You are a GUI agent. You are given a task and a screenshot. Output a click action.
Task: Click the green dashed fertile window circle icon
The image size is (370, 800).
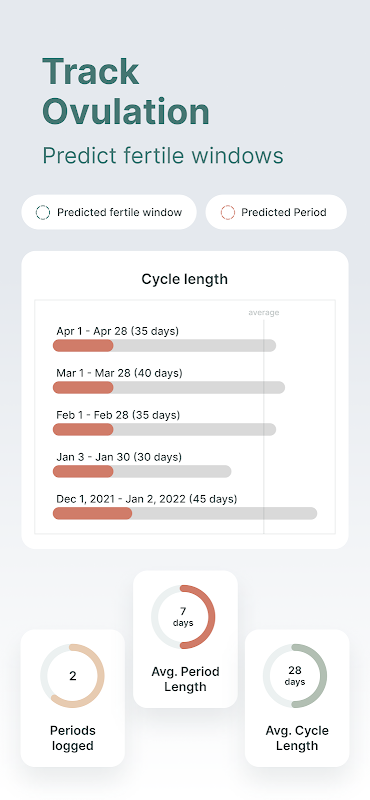click(x=43, y=212)
